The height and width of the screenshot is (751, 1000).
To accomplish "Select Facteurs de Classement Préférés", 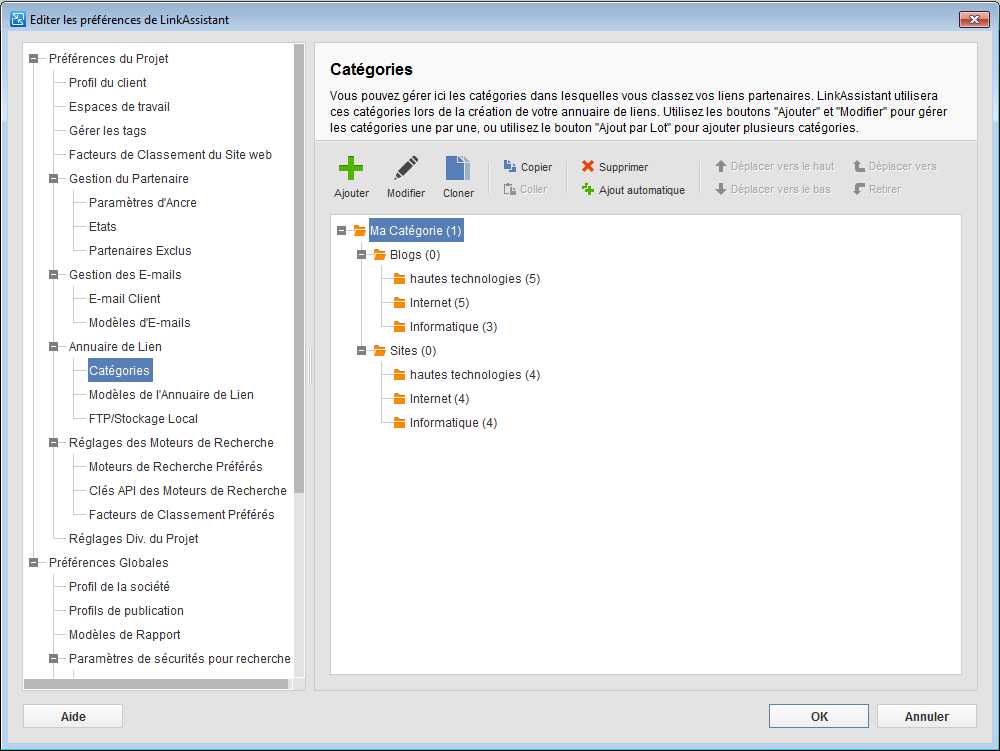I will (182, 514).
